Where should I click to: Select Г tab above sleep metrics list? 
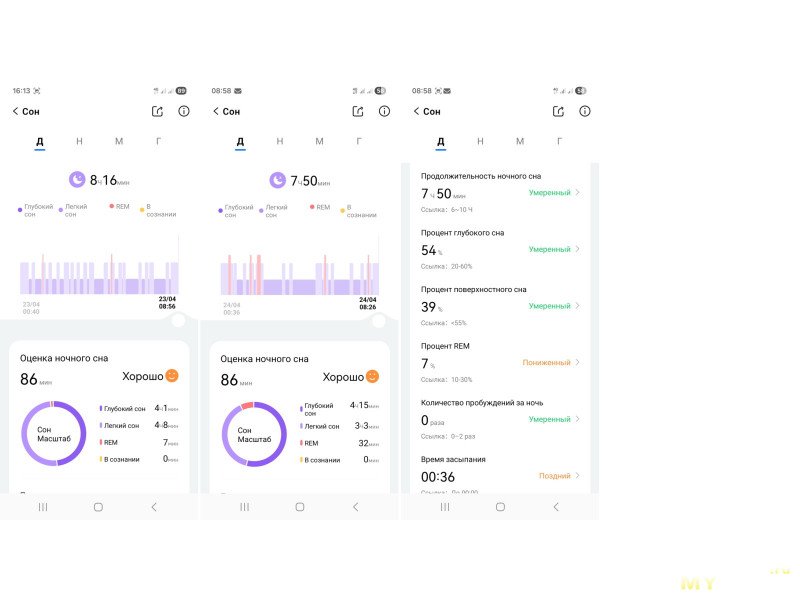[560, 142]
